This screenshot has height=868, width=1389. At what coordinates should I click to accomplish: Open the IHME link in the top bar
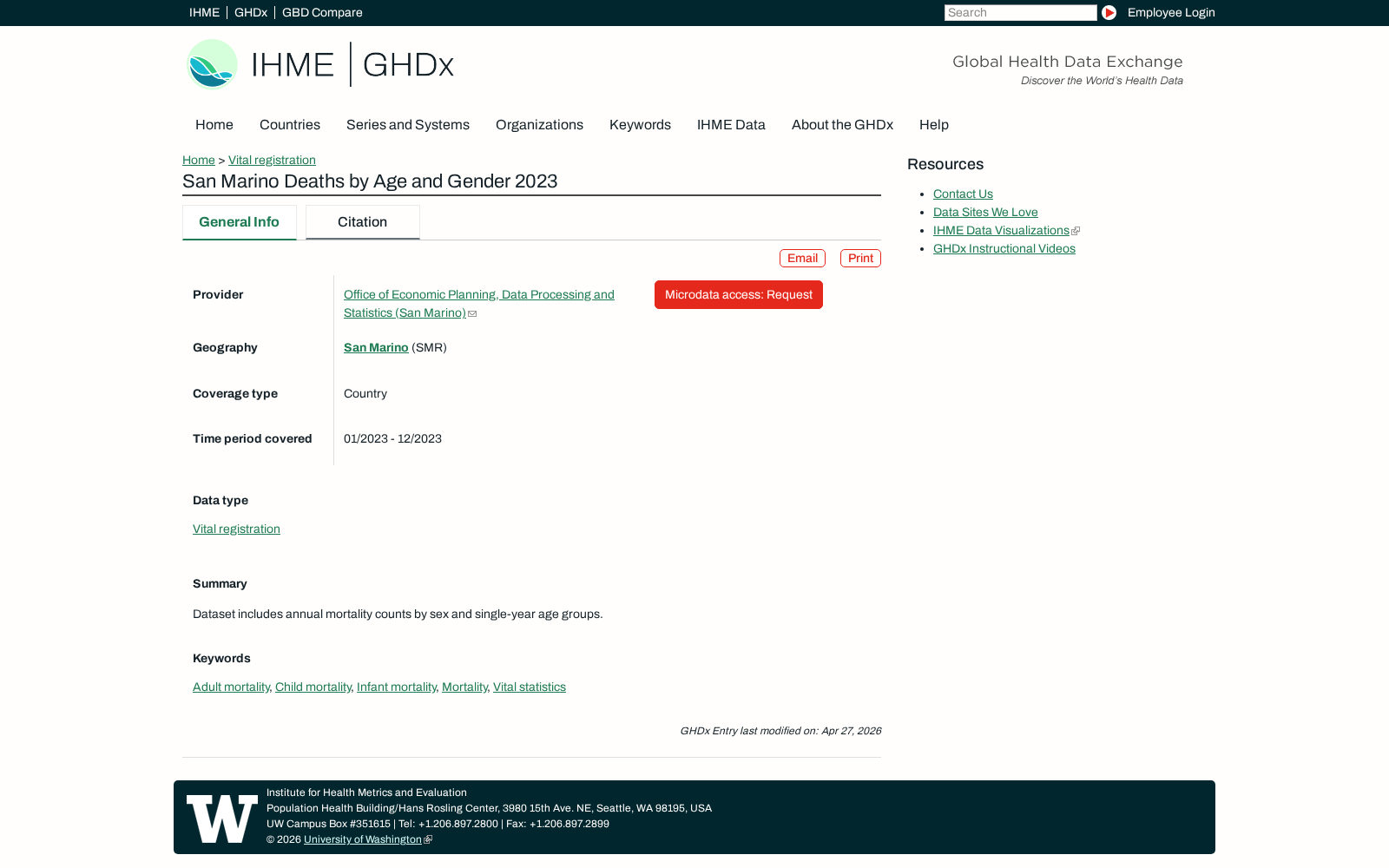tap(204, 12)
